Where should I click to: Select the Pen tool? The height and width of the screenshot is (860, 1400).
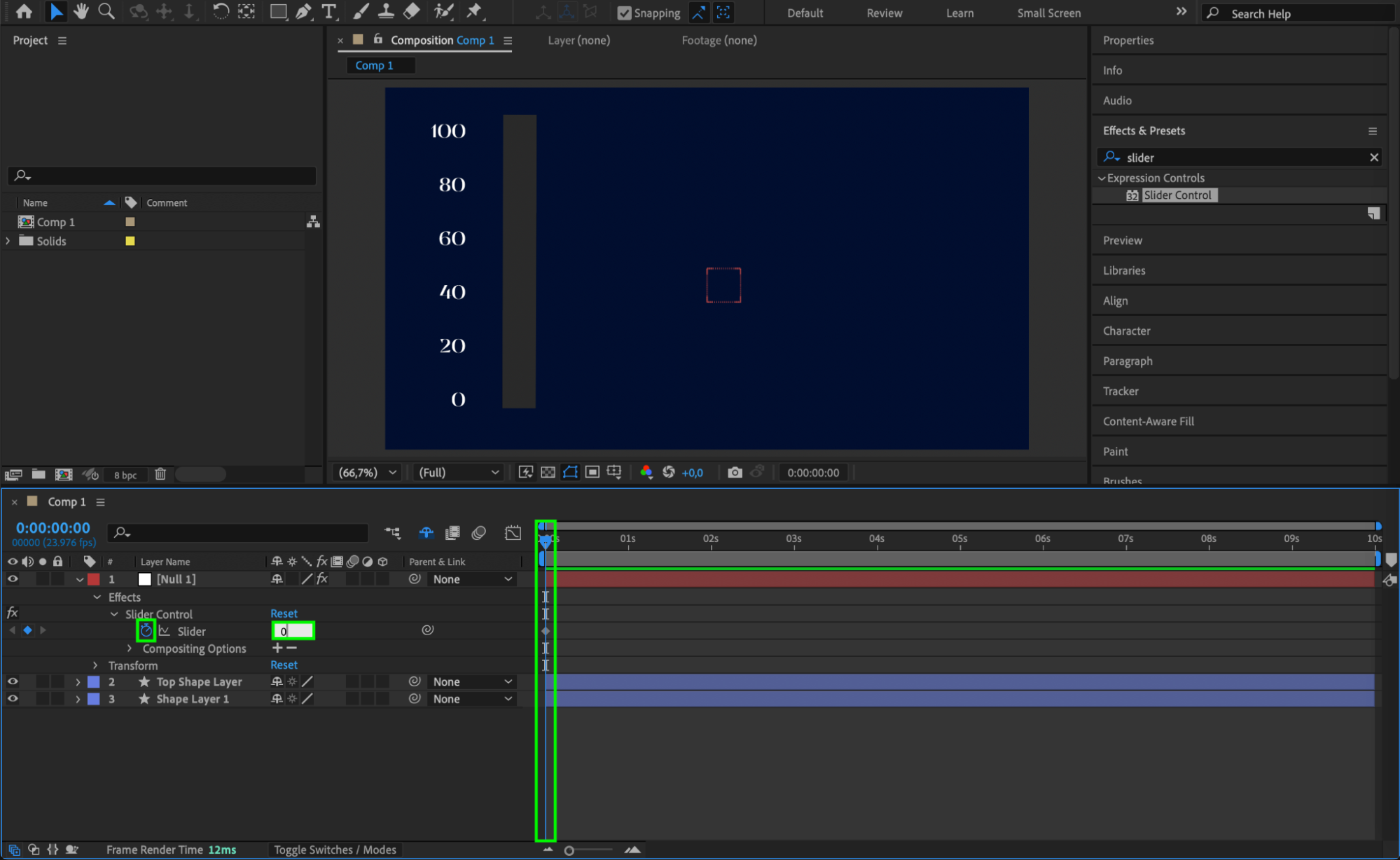tap(303, 11)
